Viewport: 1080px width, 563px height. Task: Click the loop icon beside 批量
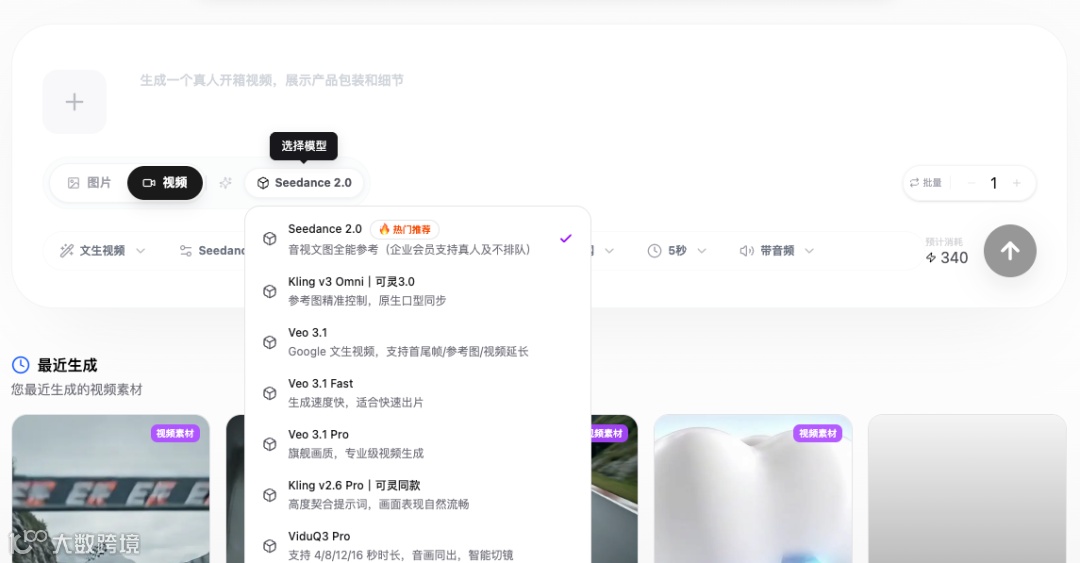pos(915,183)
